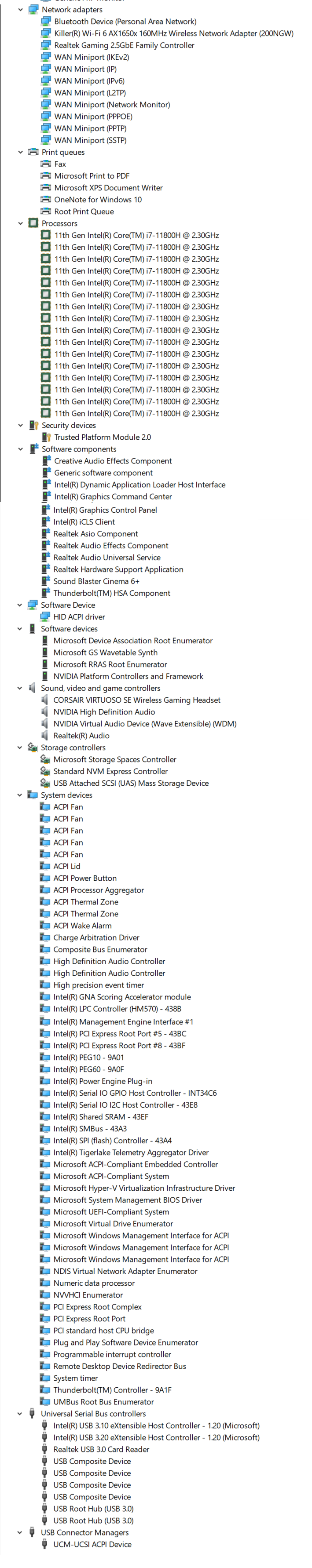312x1568 pixels.
Task: Click the Creative Audio Effects Component icon
Action: coord(46,461)
